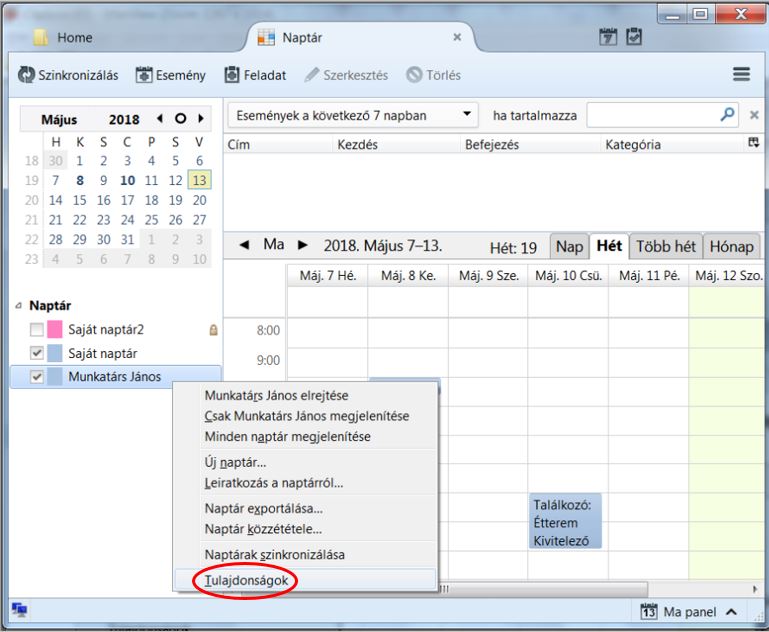Screen dimensions: 769x632
Task: Create new event with Esemény icon
Action: point(144,75)
